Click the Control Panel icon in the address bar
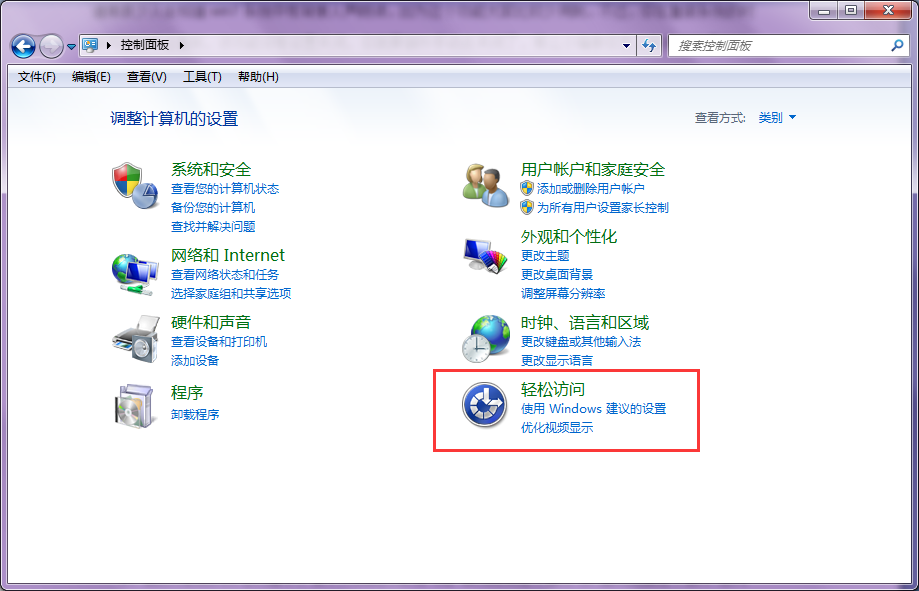The image size is (919, 591). [x=90, y=45]
